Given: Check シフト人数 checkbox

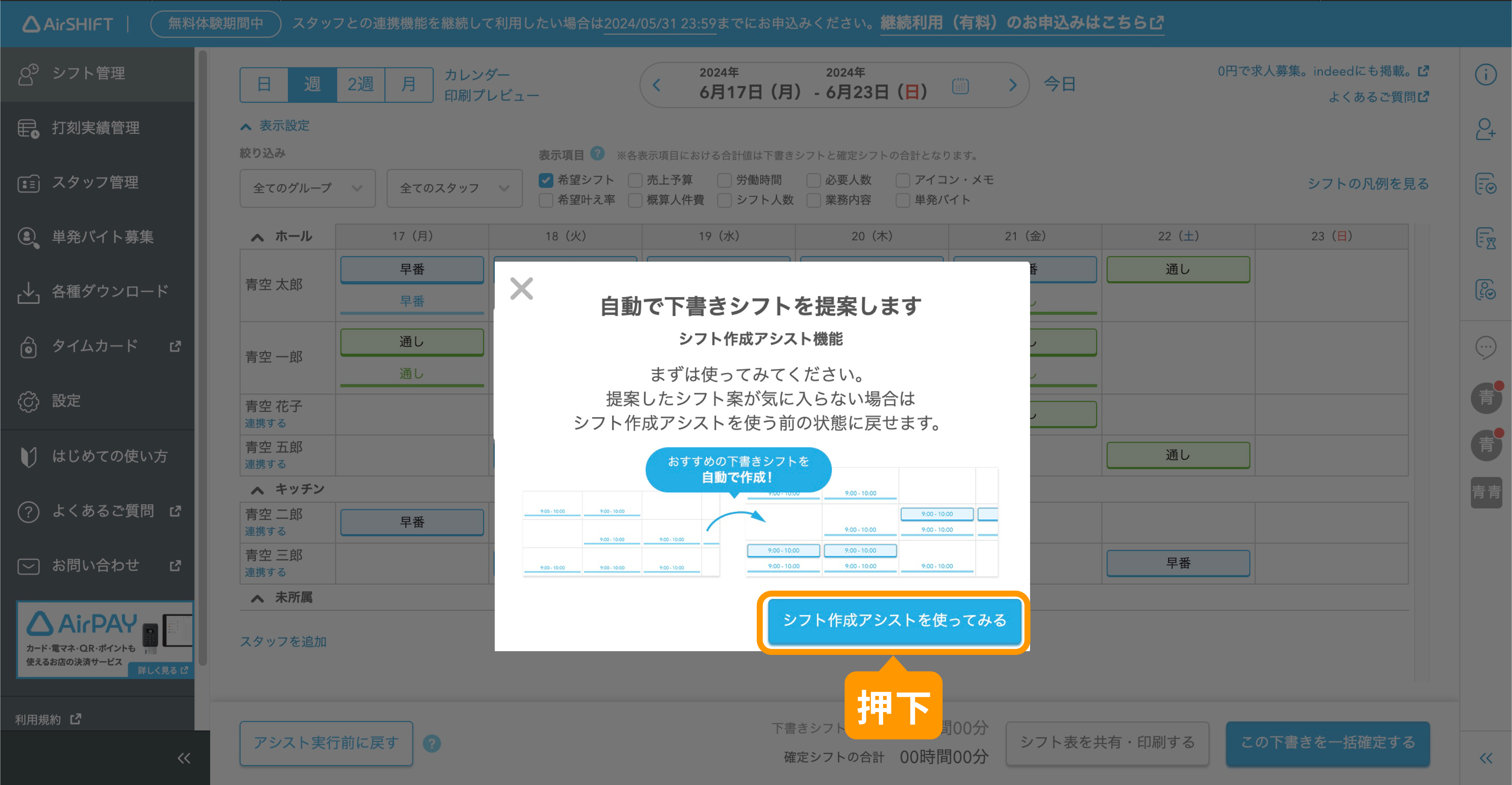Looking at the screenshot, I should pos(724,201).
